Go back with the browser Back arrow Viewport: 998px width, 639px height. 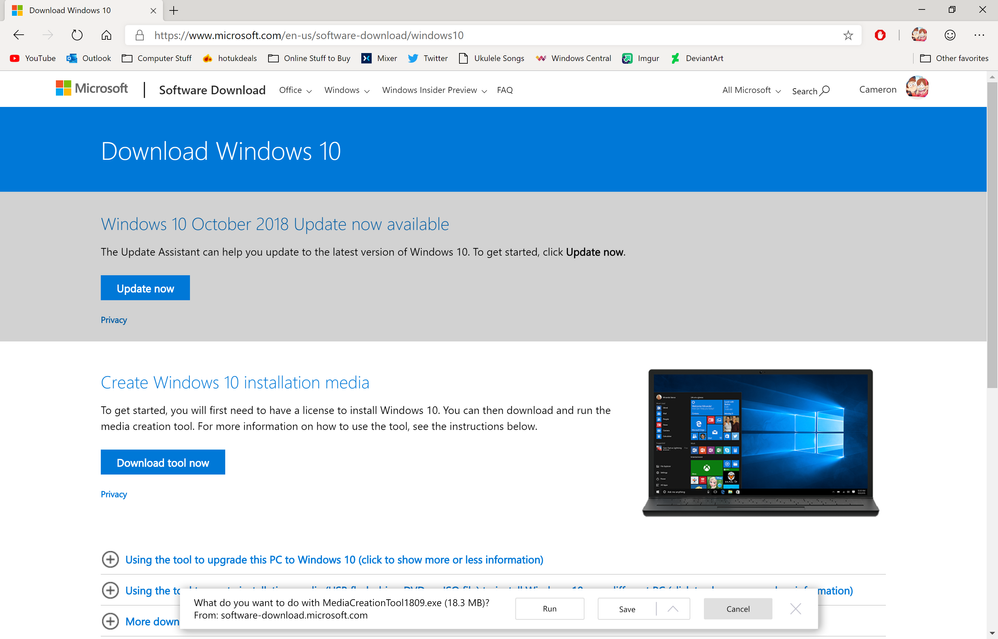(x=18, y=35)
